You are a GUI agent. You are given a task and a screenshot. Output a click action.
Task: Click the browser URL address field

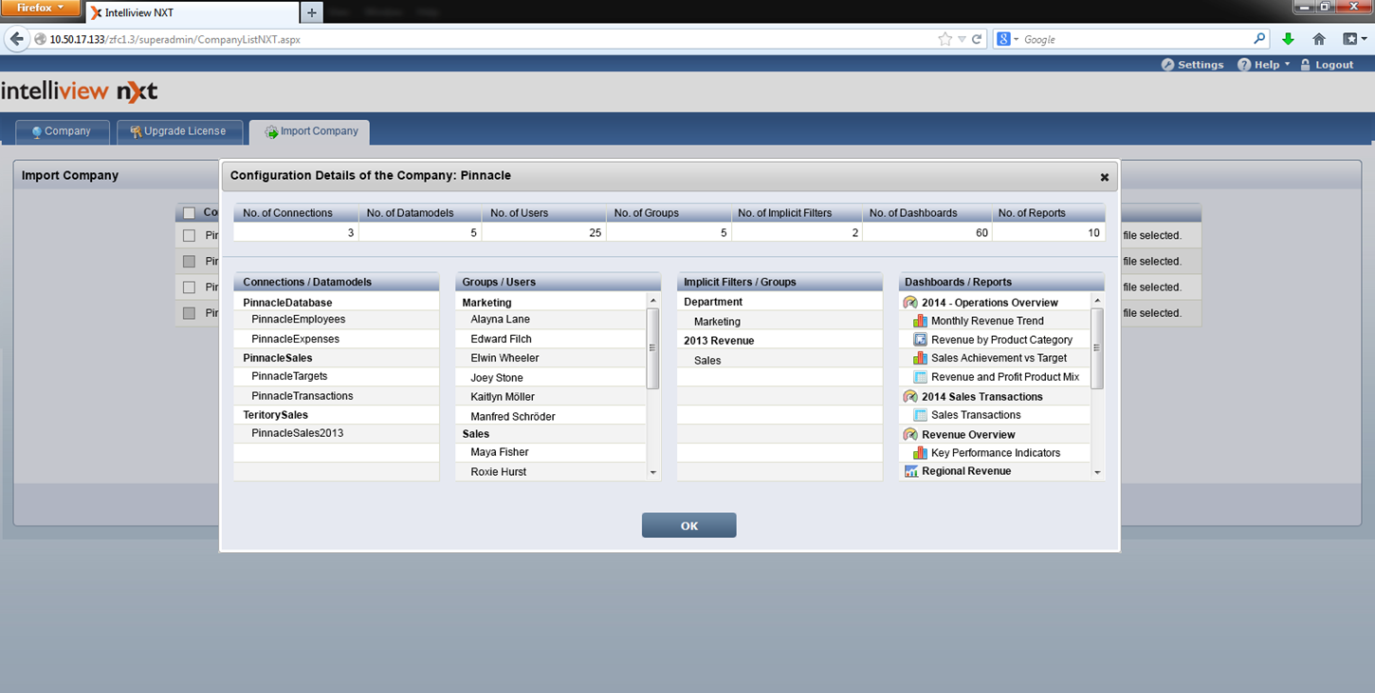[480, 39]
